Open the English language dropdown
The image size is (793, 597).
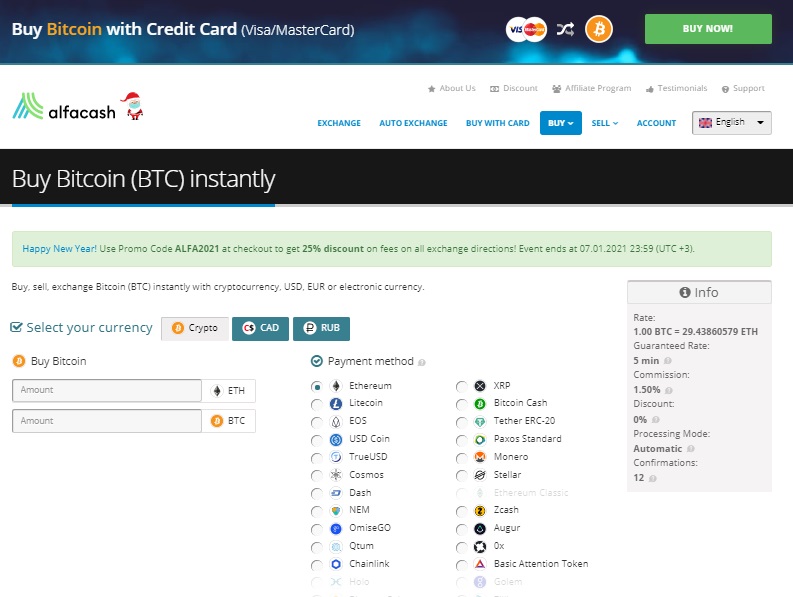click(731, 123)
